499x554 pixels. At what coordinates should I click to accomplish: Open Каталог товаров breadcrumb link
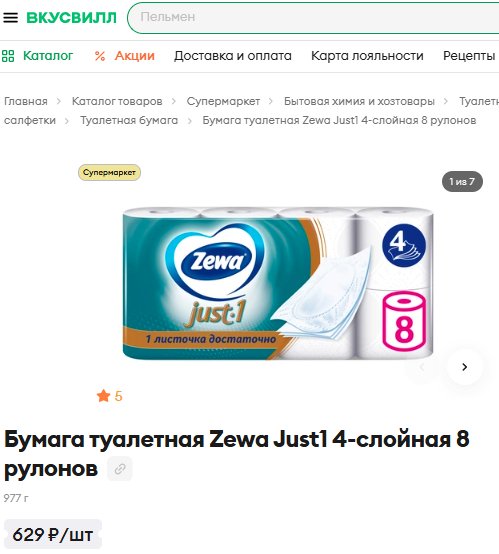(117, 101)
